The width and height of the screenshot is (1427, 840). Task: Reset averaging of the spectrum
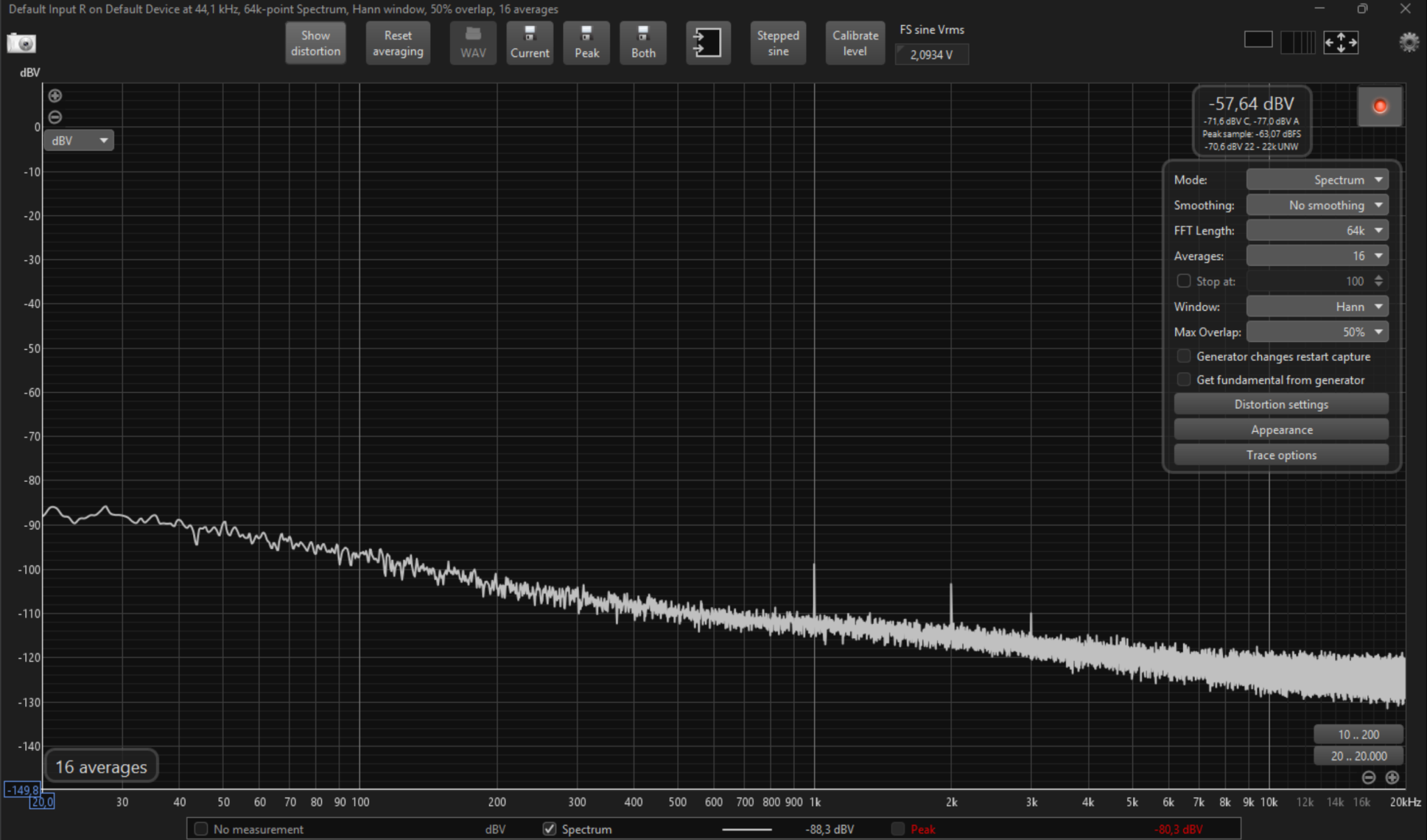(398, 43)
